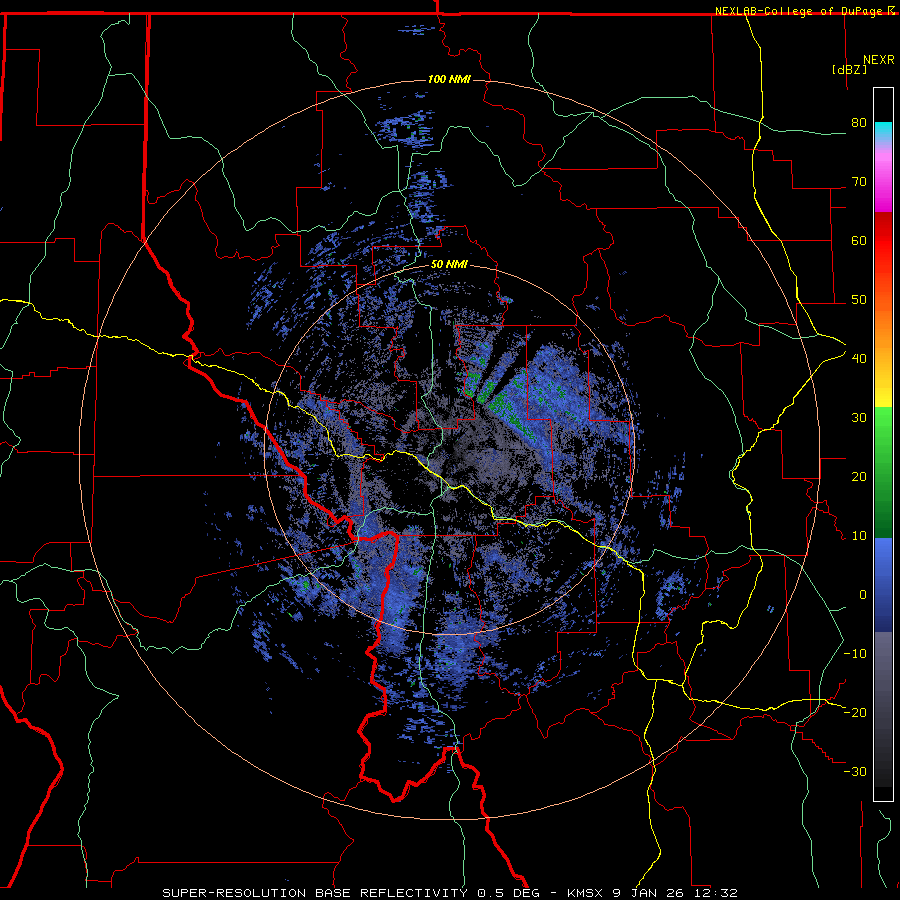Click the -30 dBZ scale value

coord(855,771)
